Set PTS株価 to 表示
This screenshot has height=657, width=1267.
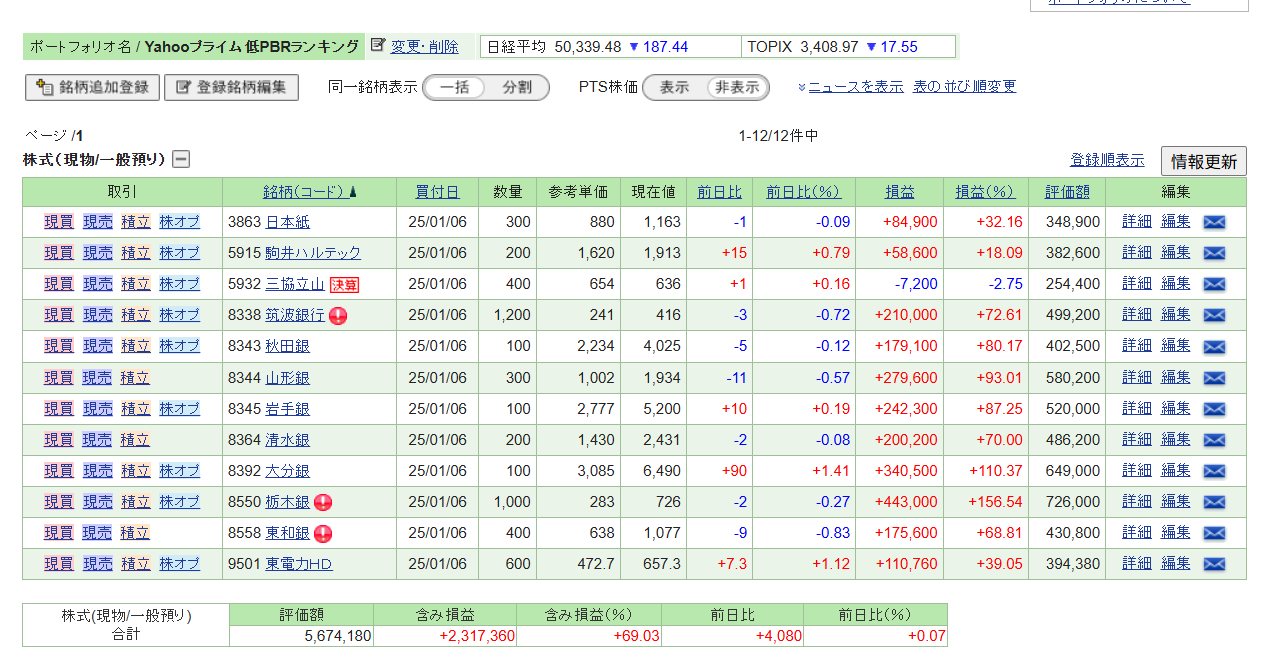[674, 88]
